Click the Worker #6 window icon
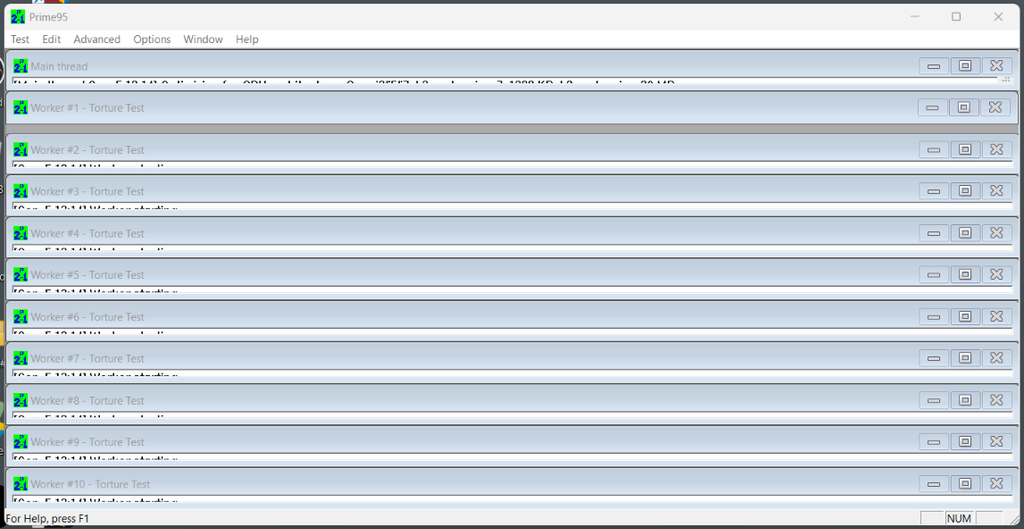The width and height of the screenshot is (1024, 529). pyautogui.click(x=20, y=317)
